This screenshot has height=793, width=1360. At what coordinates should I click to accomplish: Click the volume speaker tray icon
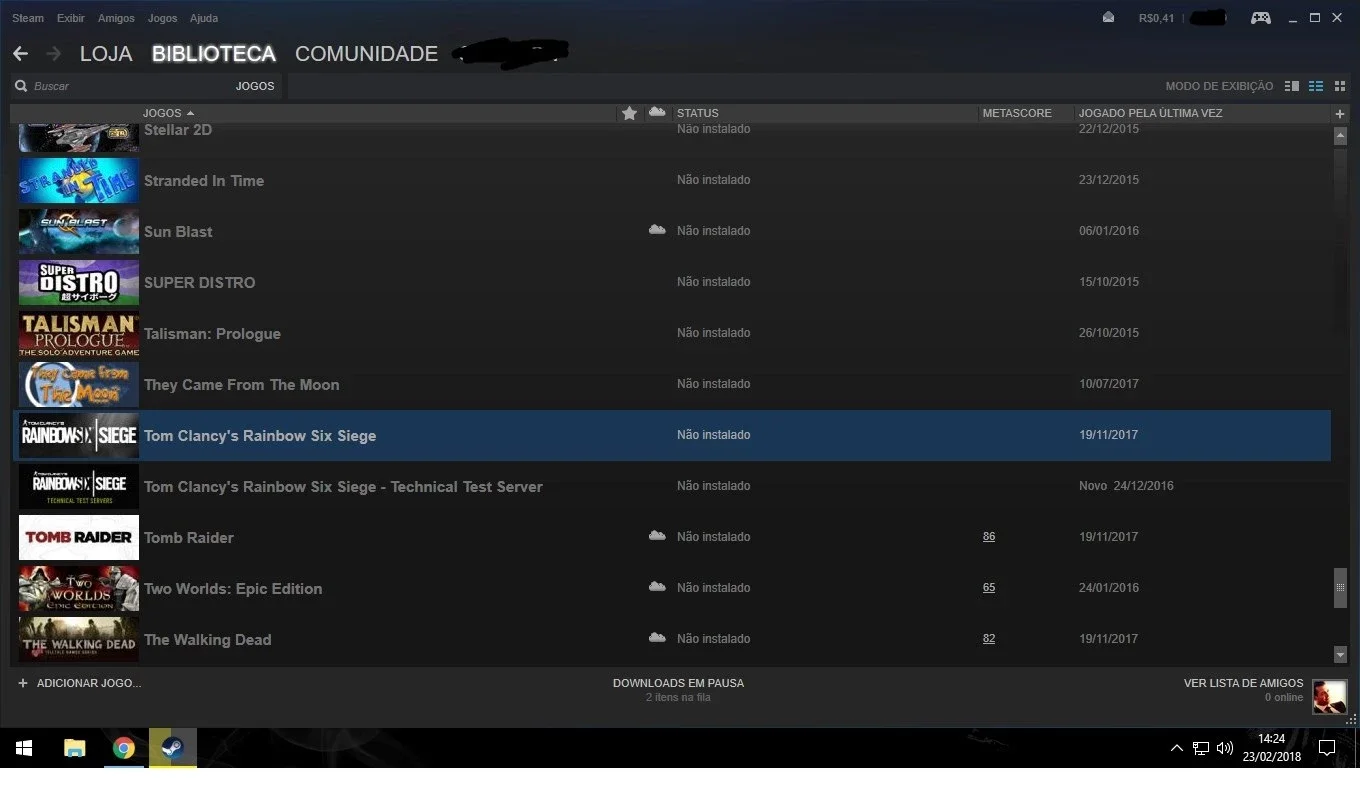coord(1225,748)
